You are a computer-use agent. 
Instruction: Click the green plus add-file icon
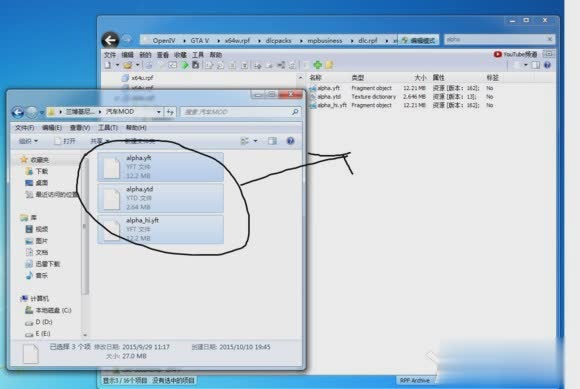(x=317, y=65)
